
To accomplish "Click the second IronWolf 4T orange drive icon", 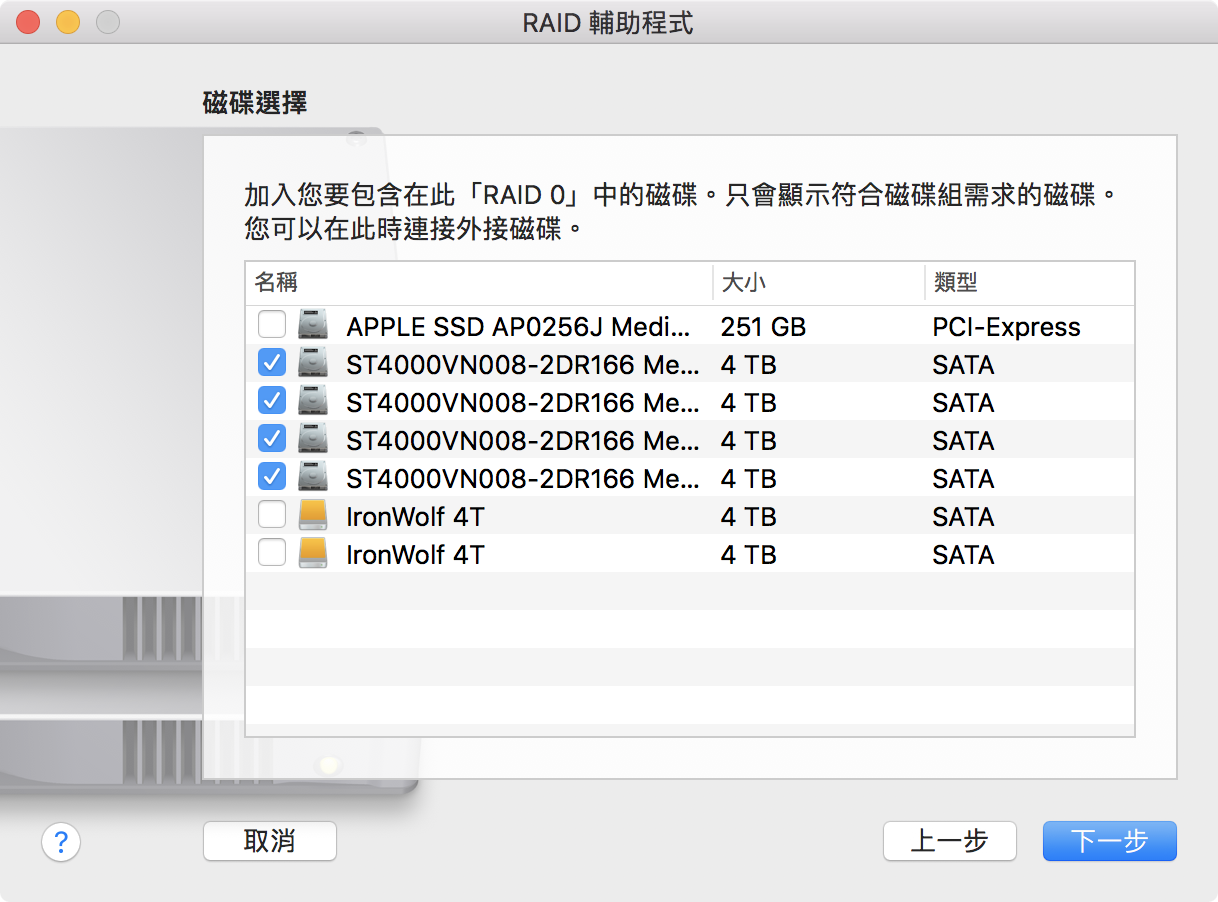I will click(313, 554).
